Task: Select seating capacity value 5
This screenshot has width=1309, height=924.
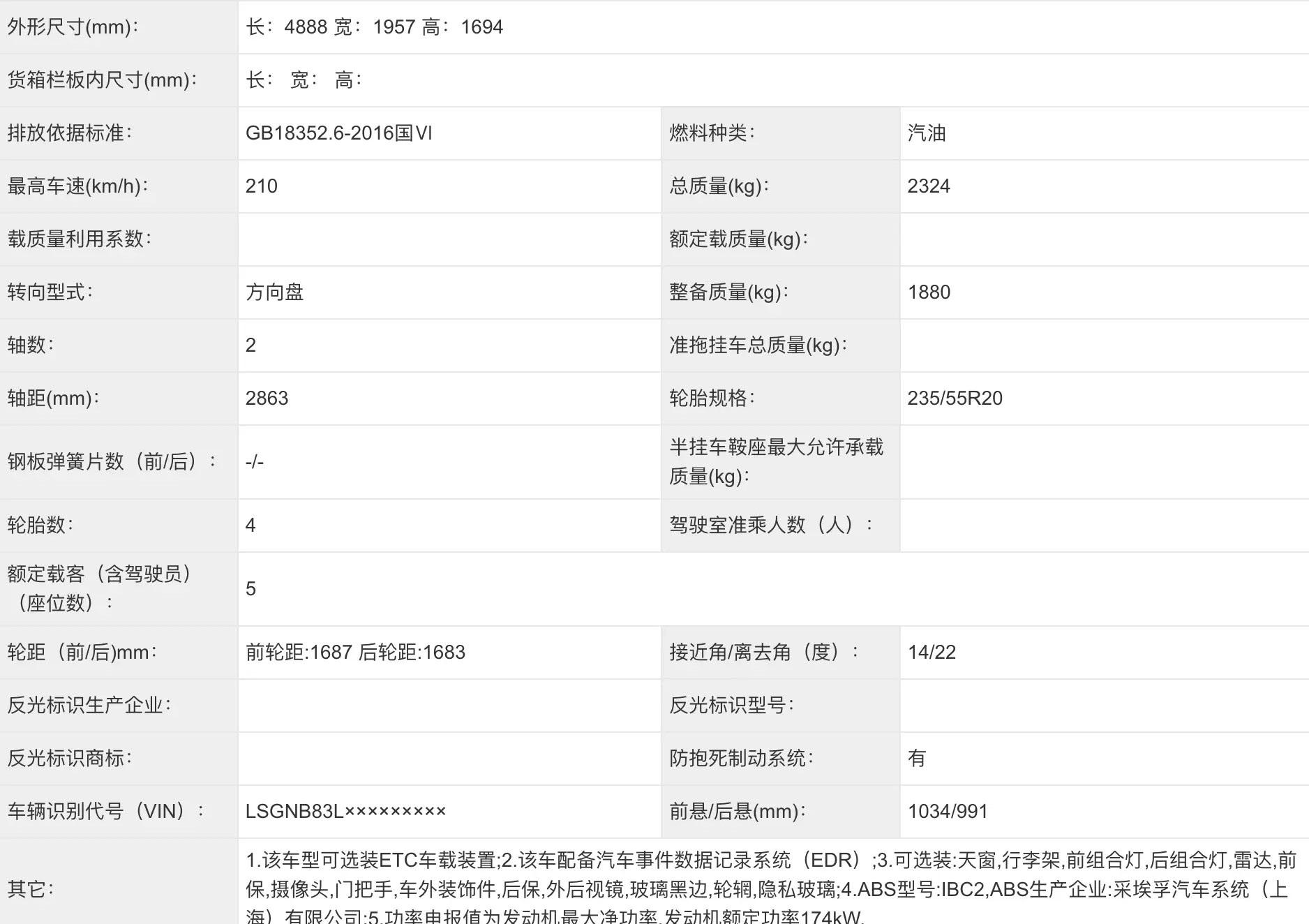Action: click(250, 589)
